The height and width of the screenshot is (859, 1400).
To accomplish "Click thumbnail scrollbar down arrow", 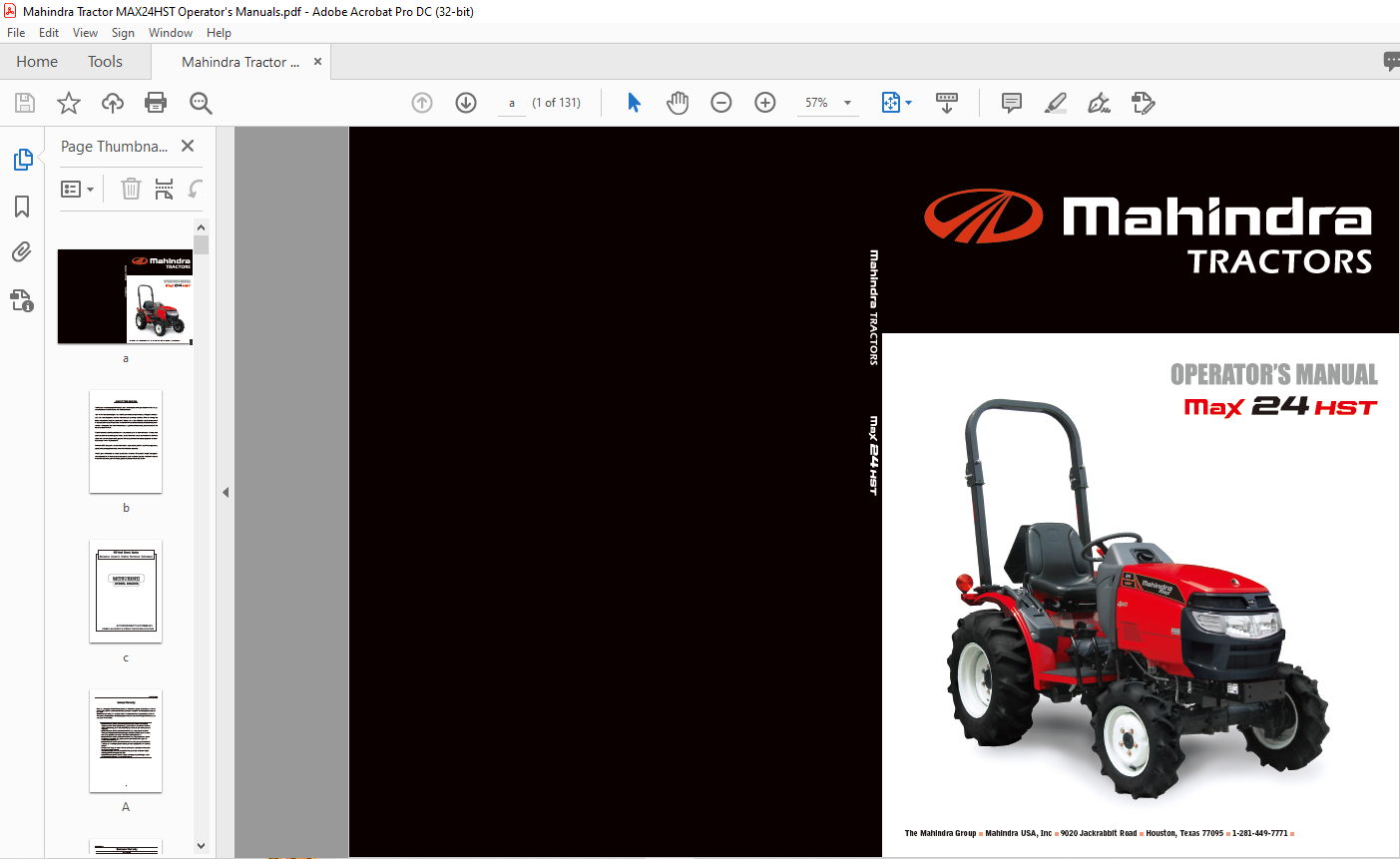I will point(202,846).
